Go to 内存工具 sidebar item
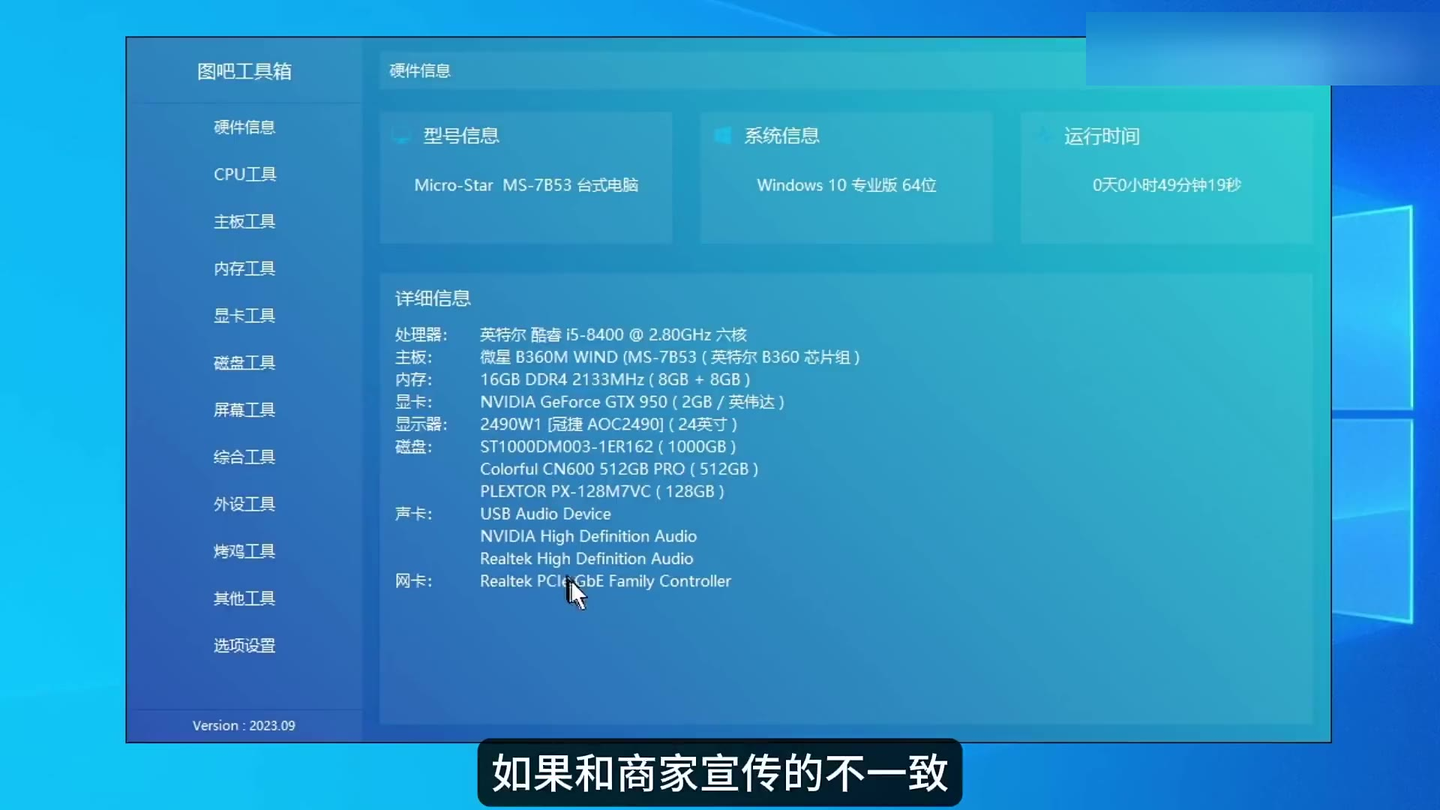The image size is (1440, 810). [244, 268]
